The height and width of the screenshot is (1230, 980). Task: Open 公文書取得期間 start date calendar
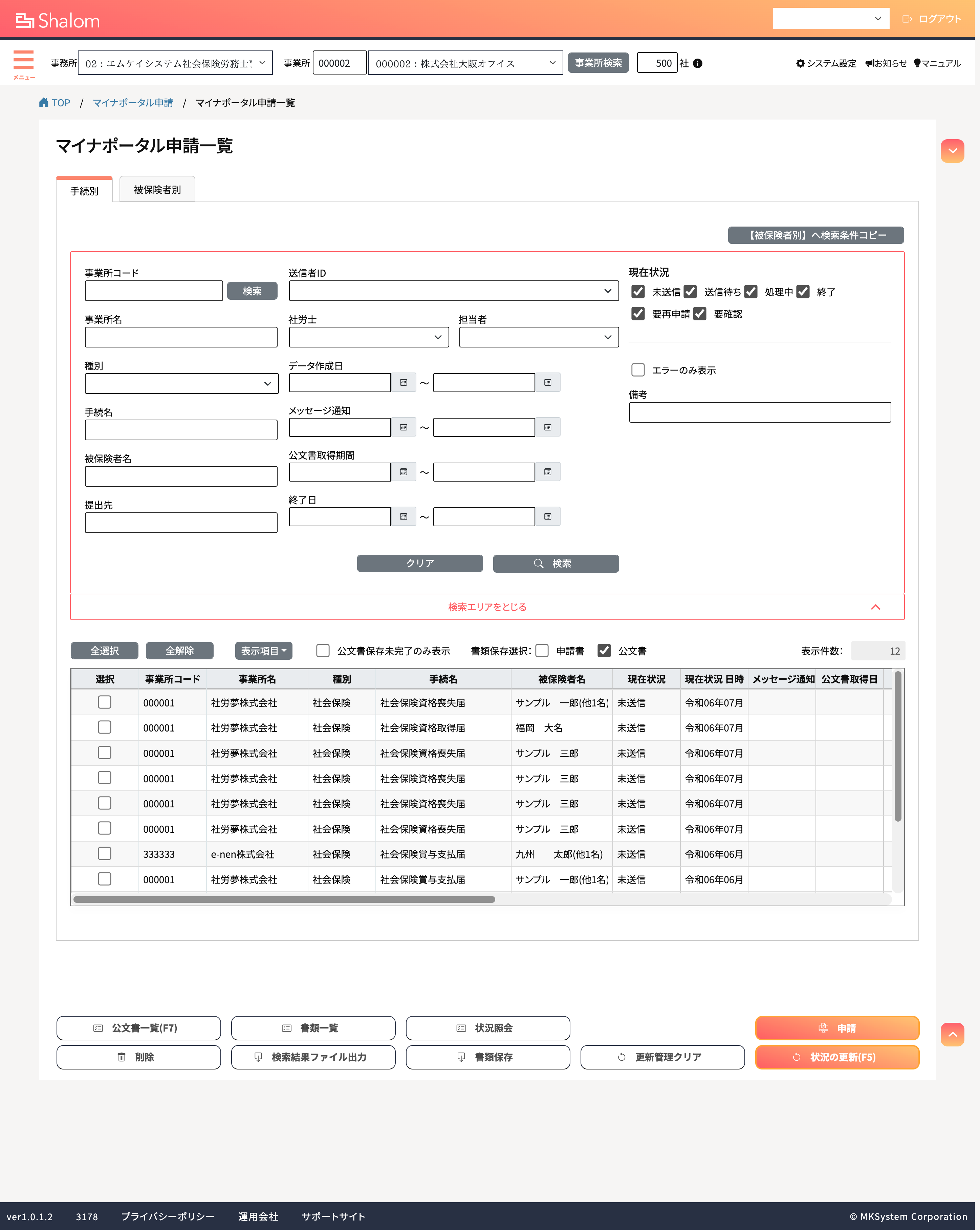pos(404,472)
